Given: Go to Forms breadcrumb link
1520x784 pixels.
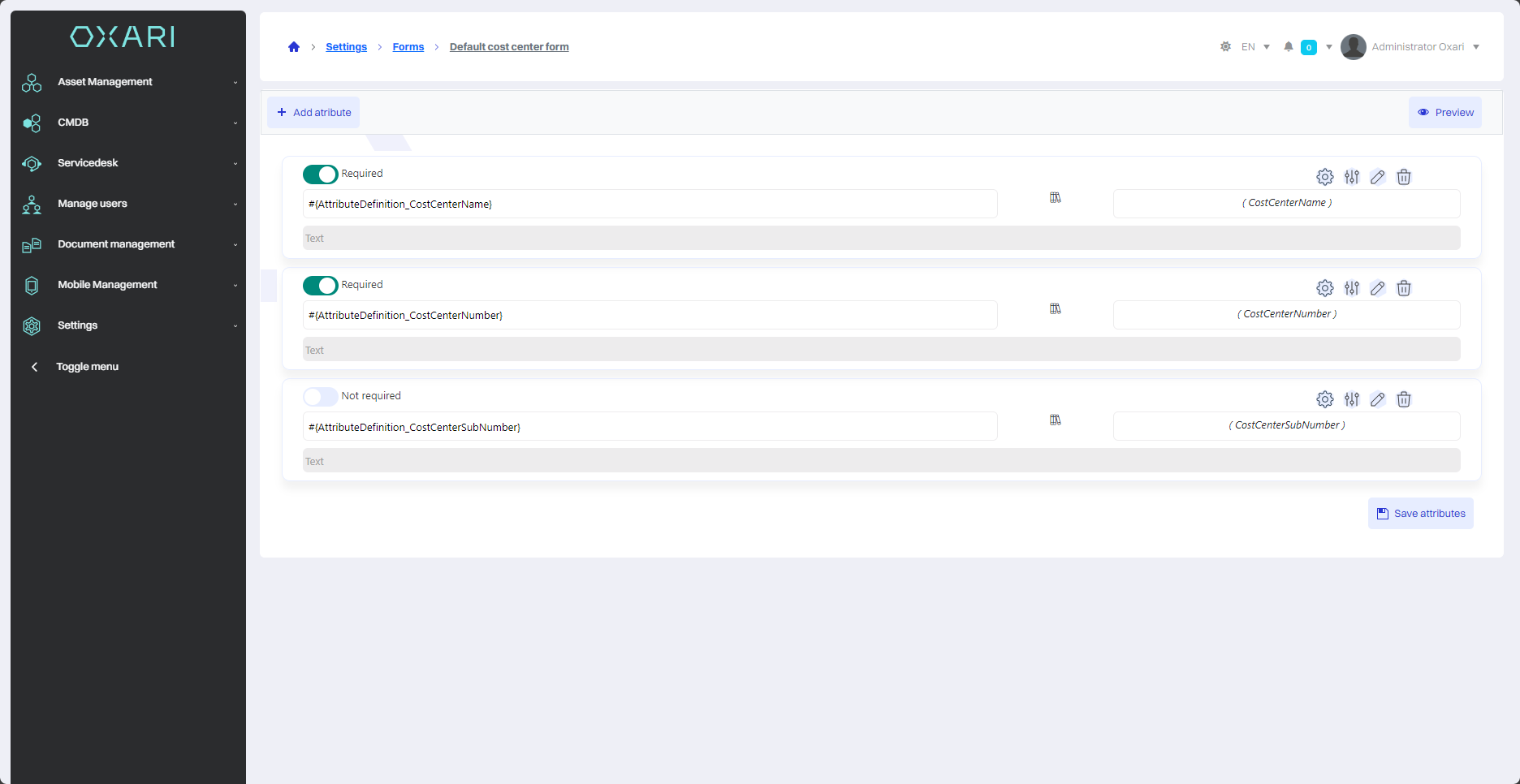Looking at the screenshot, I should (408, 47).
